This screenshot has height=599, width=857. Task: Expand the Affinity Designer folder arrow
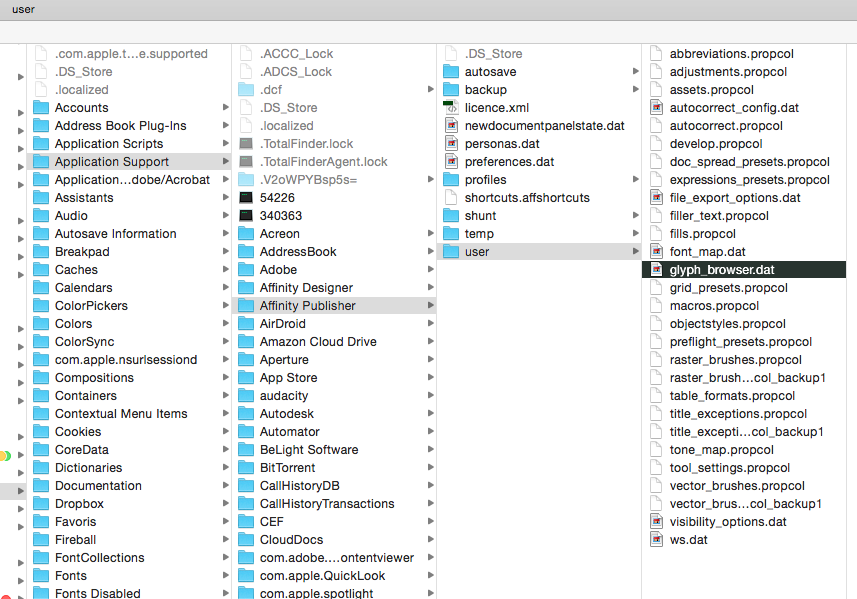pos(431,287)
